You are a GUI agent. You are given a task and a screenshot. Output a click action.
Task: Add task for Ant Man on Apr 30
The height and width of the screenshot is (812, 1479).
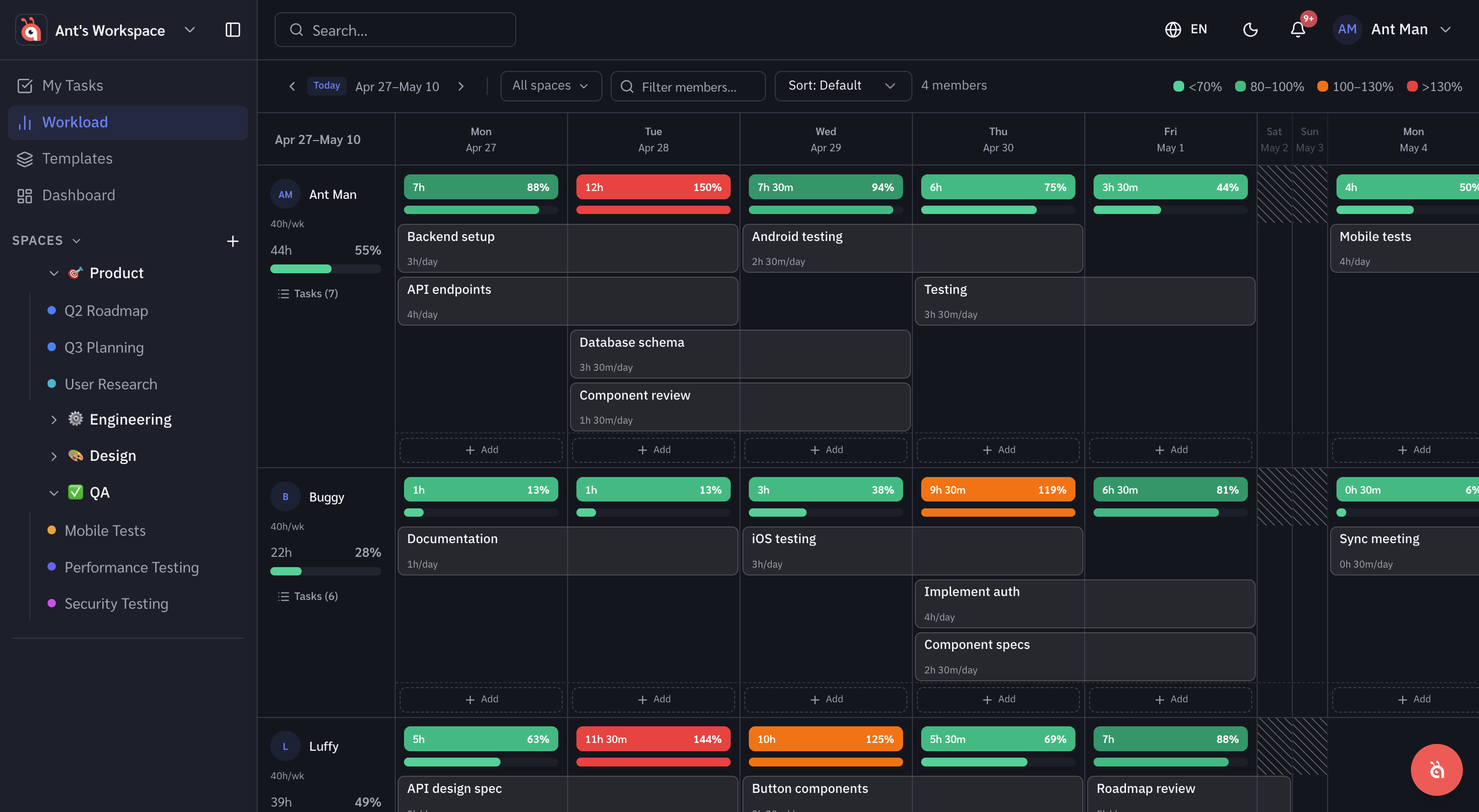click(x=999, y=450)
